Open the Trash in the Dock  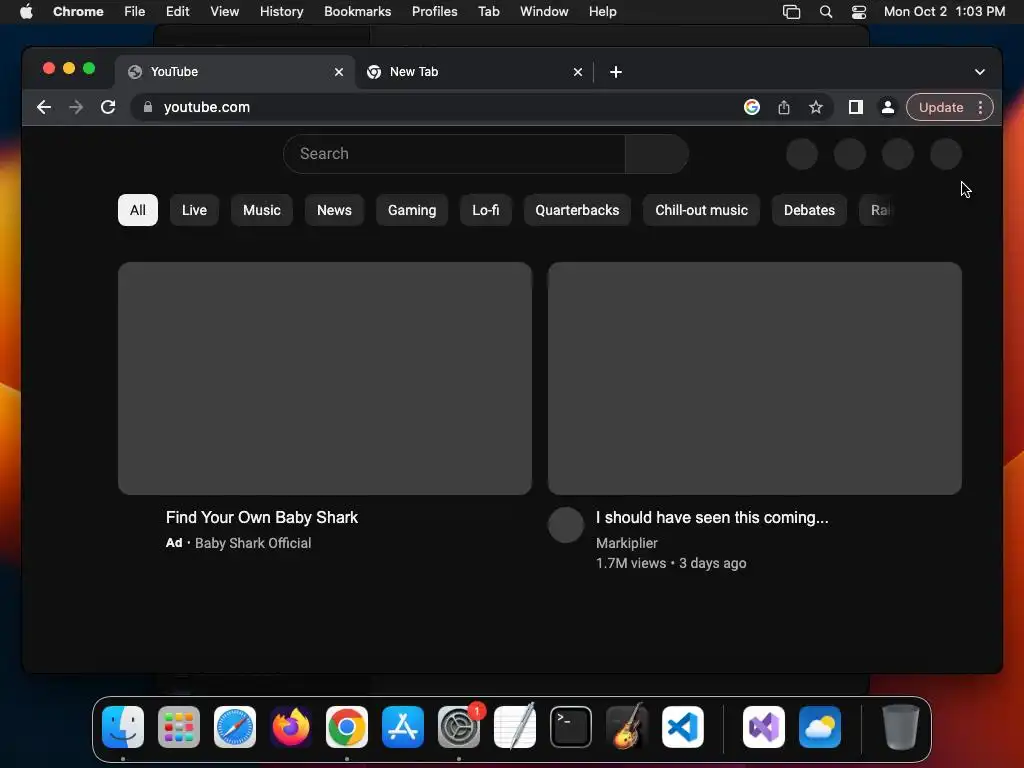(901, 727)
